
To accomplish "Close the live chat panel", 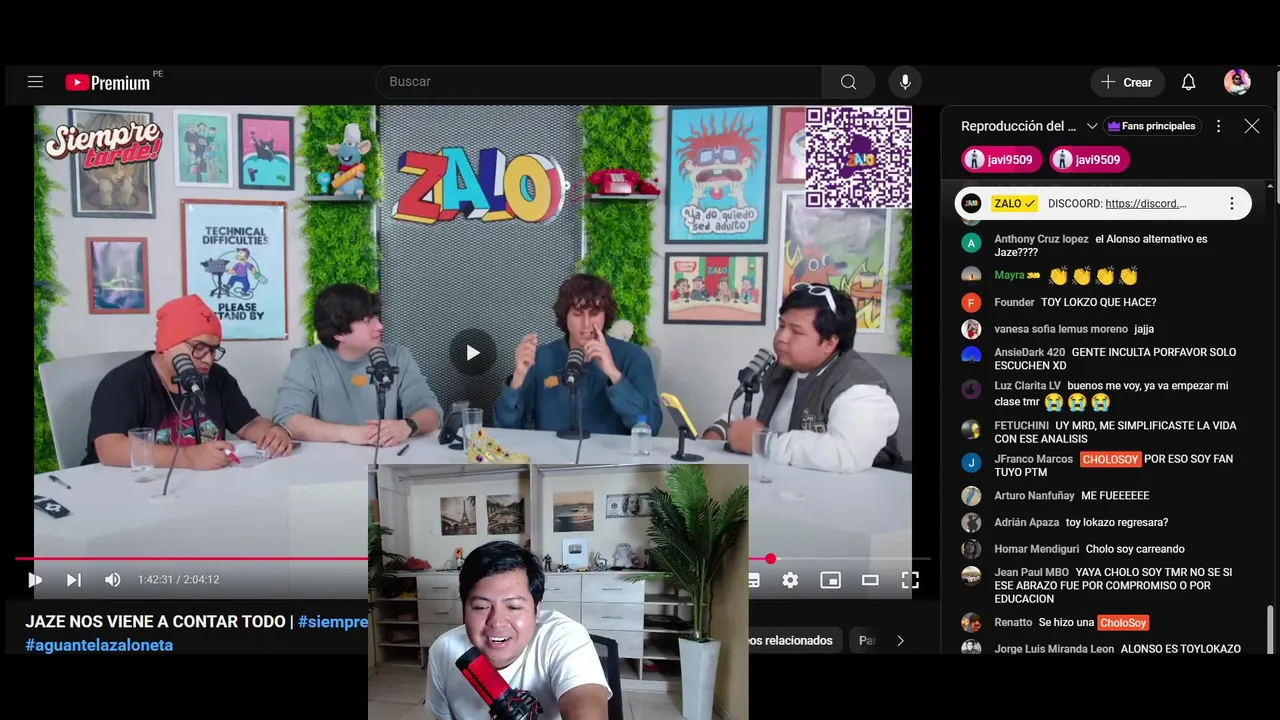I will 1252,126.
